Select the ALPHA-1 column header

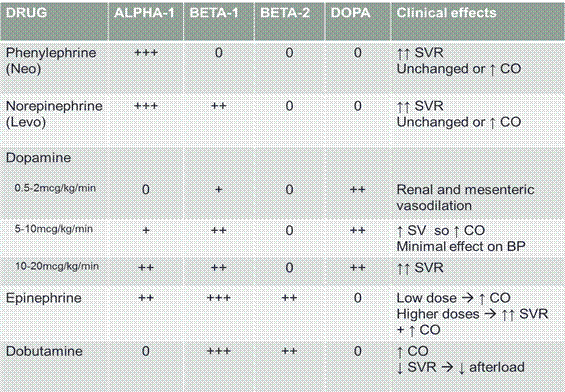point(144,13)
